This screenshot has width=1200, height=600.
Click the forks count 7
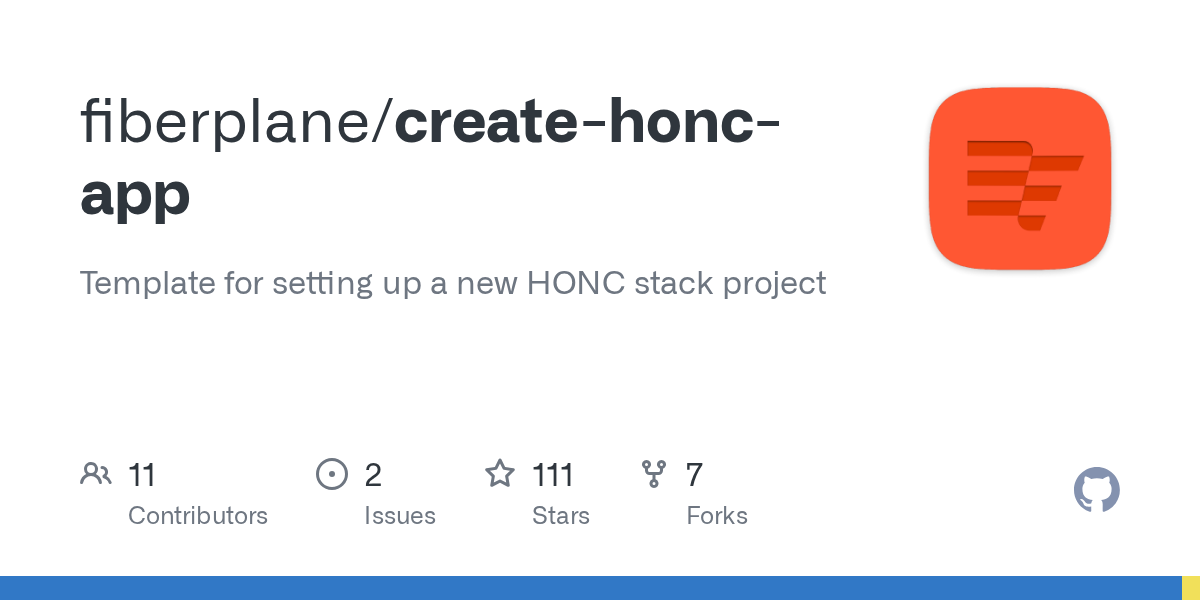(x=694, y=474)
